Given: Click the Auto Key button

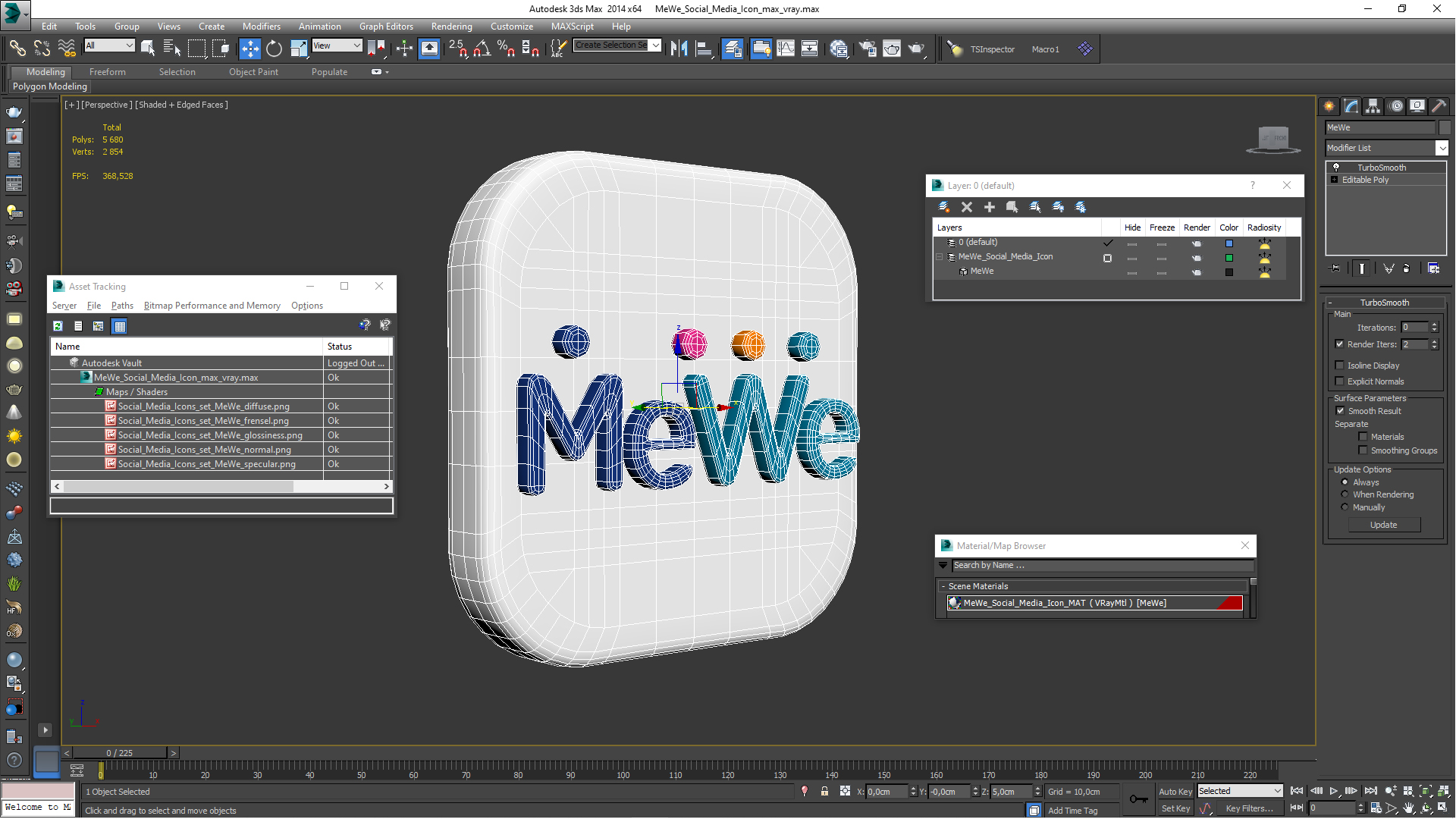Looking at the screenshot, I should pos(1175,792).
